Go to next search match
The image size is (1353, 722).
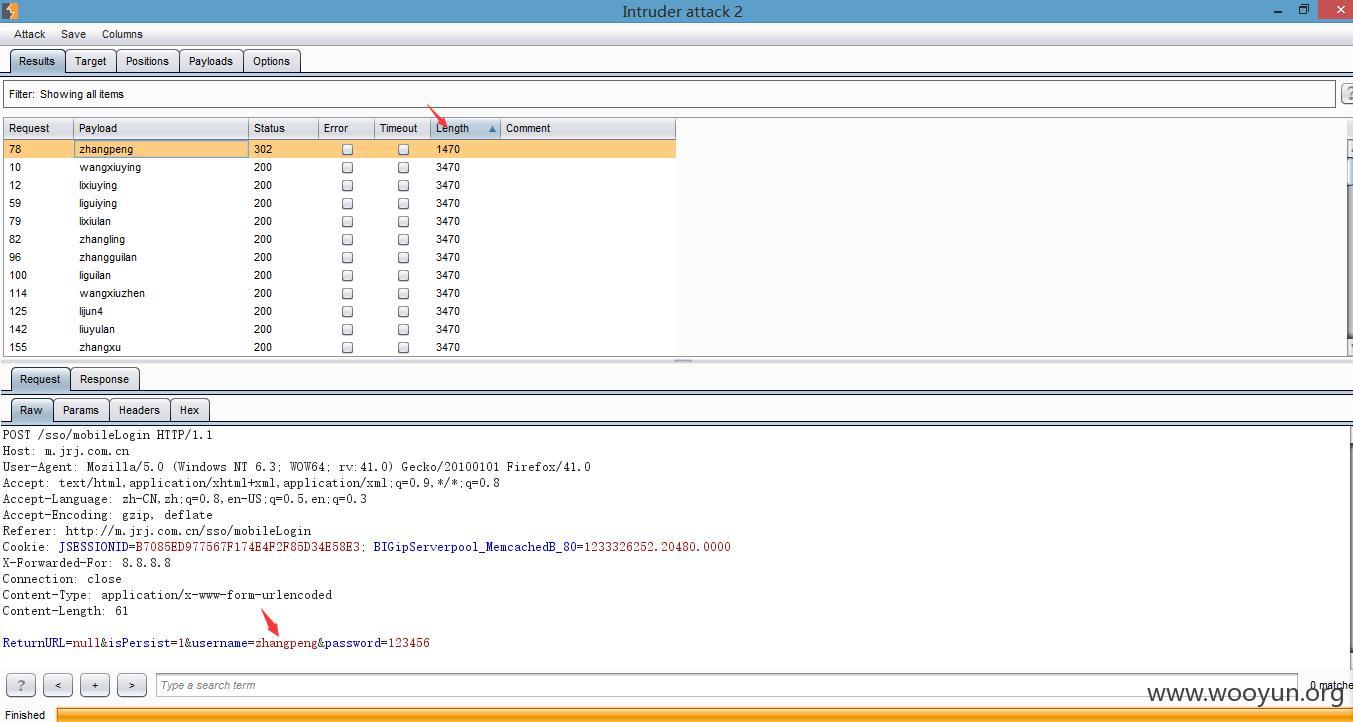tap(132, 685)
